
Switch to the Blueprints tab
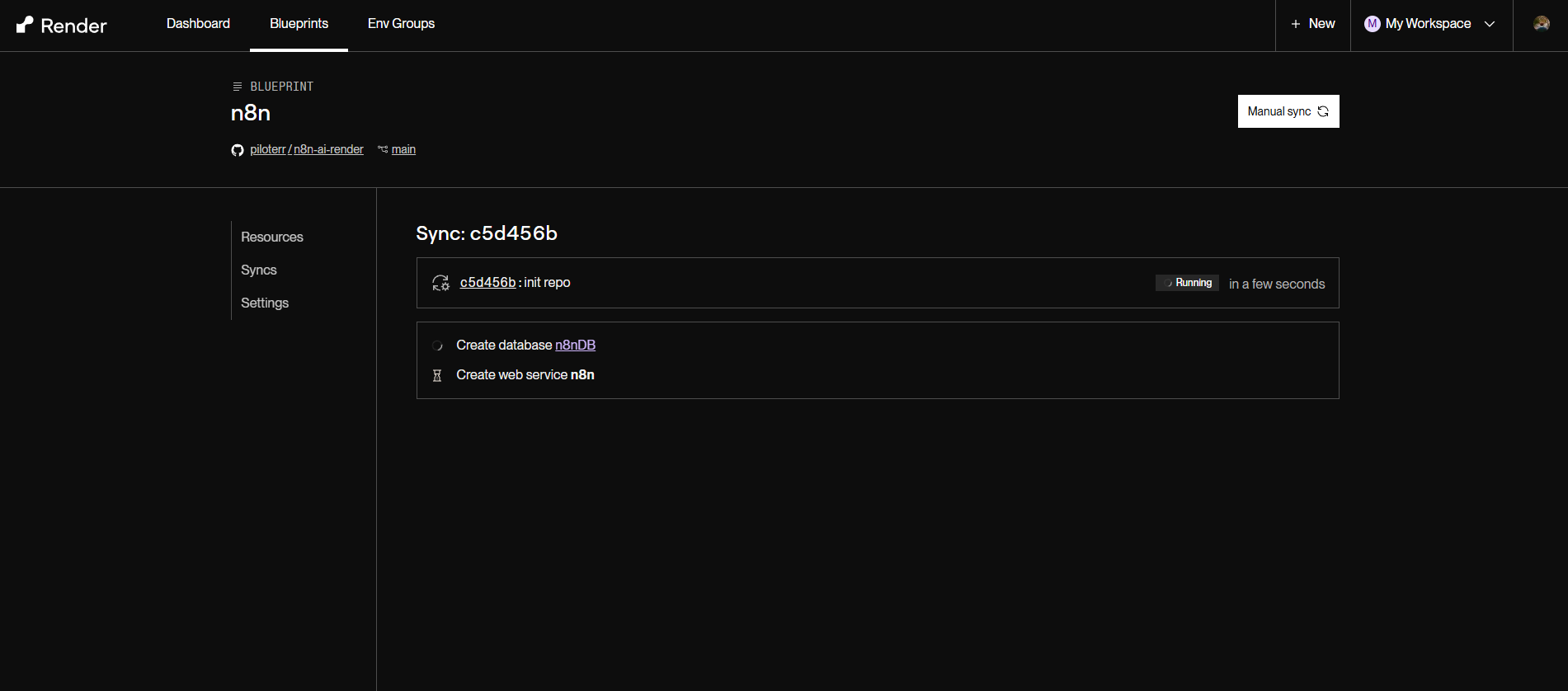pyautogui.click(x=299, y=24)
